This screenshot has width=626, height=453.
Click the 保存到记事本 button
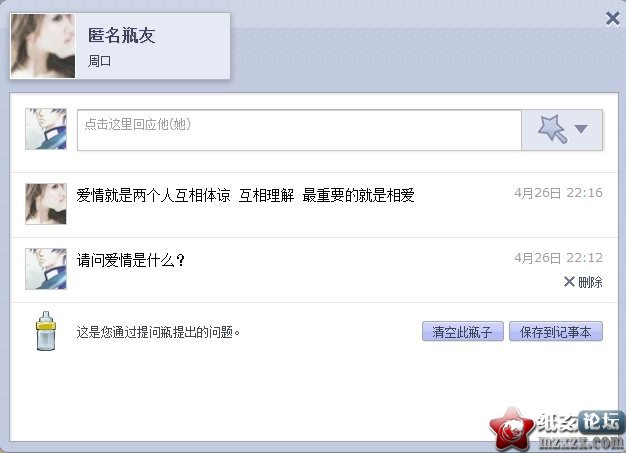coord(556,331)
